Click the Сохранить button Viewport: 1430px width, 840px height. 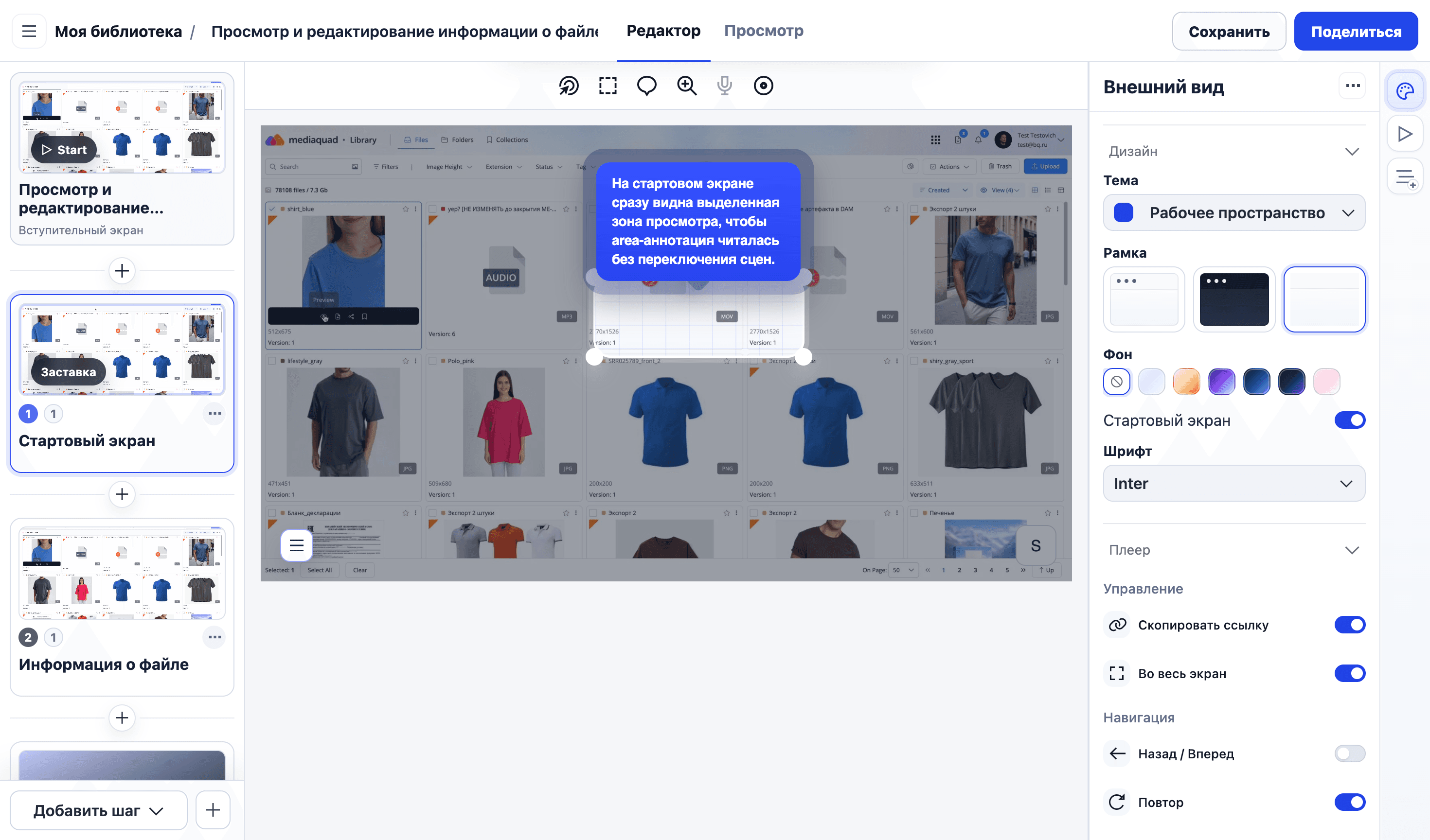[x=1229, y=31]
